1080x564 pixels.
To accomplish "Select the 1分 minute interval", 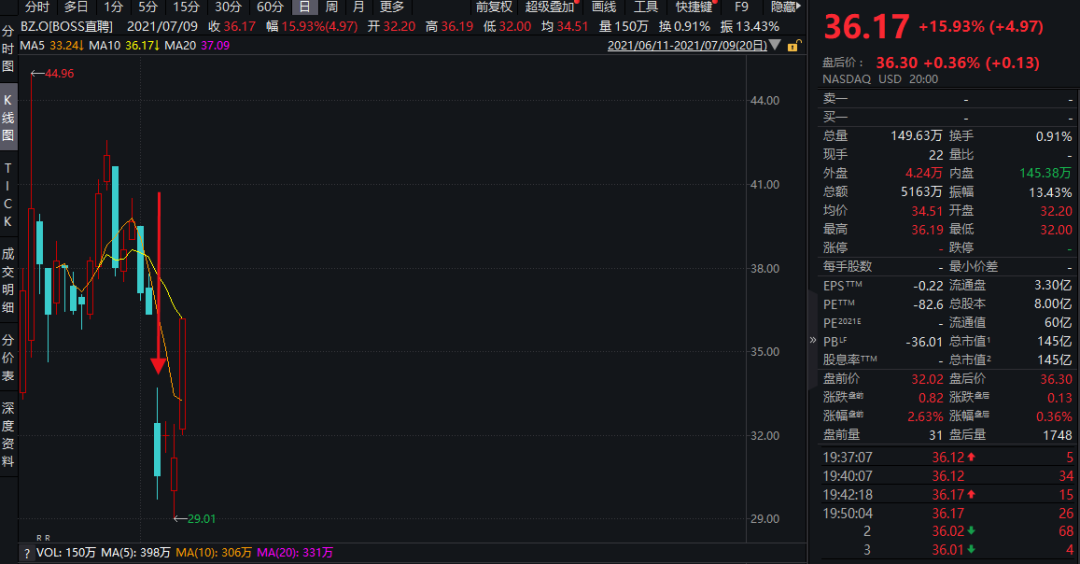I will (113, 7).
